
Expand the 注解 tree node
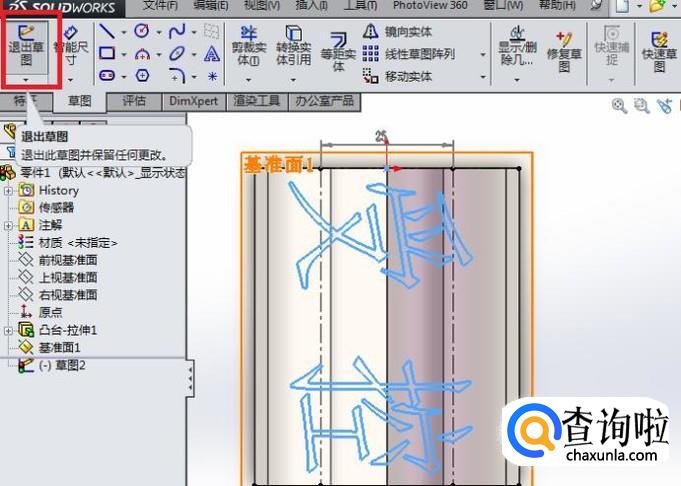(8, 225)
